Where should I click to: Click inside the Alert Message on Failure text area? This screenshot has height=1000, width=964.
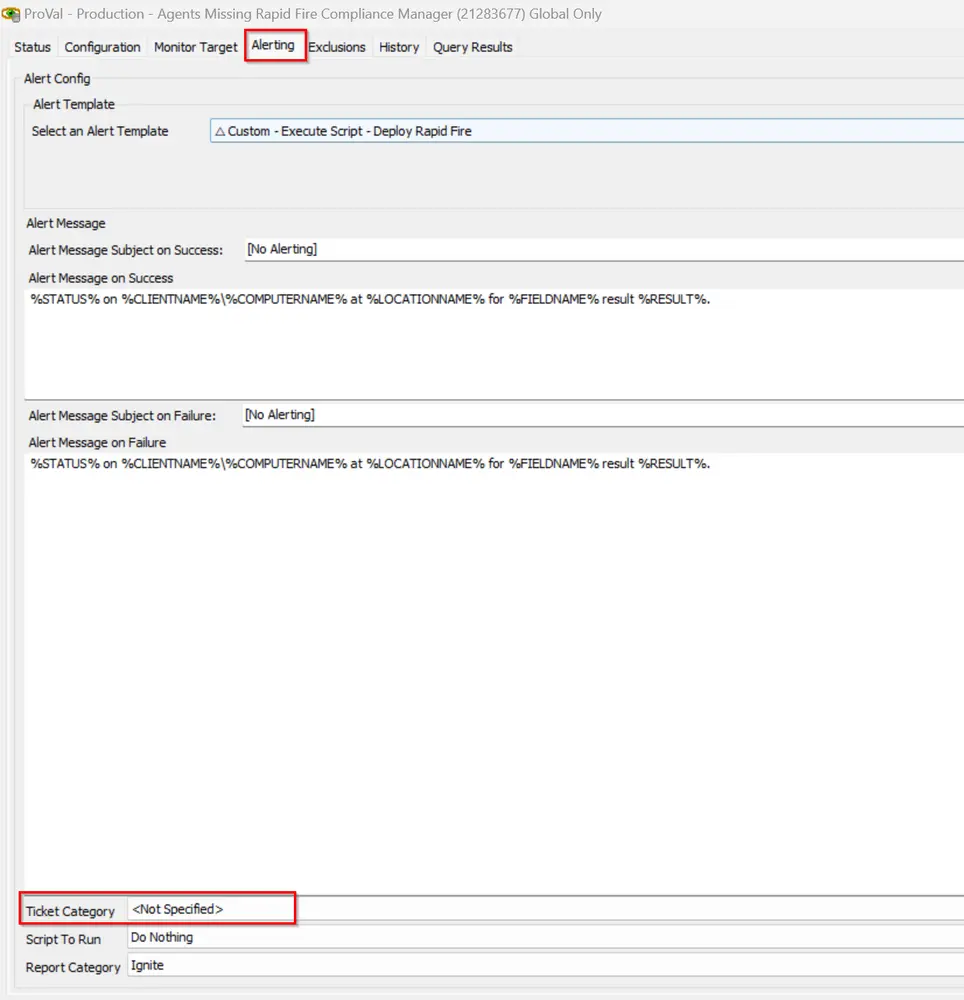(x=494, y=673)
